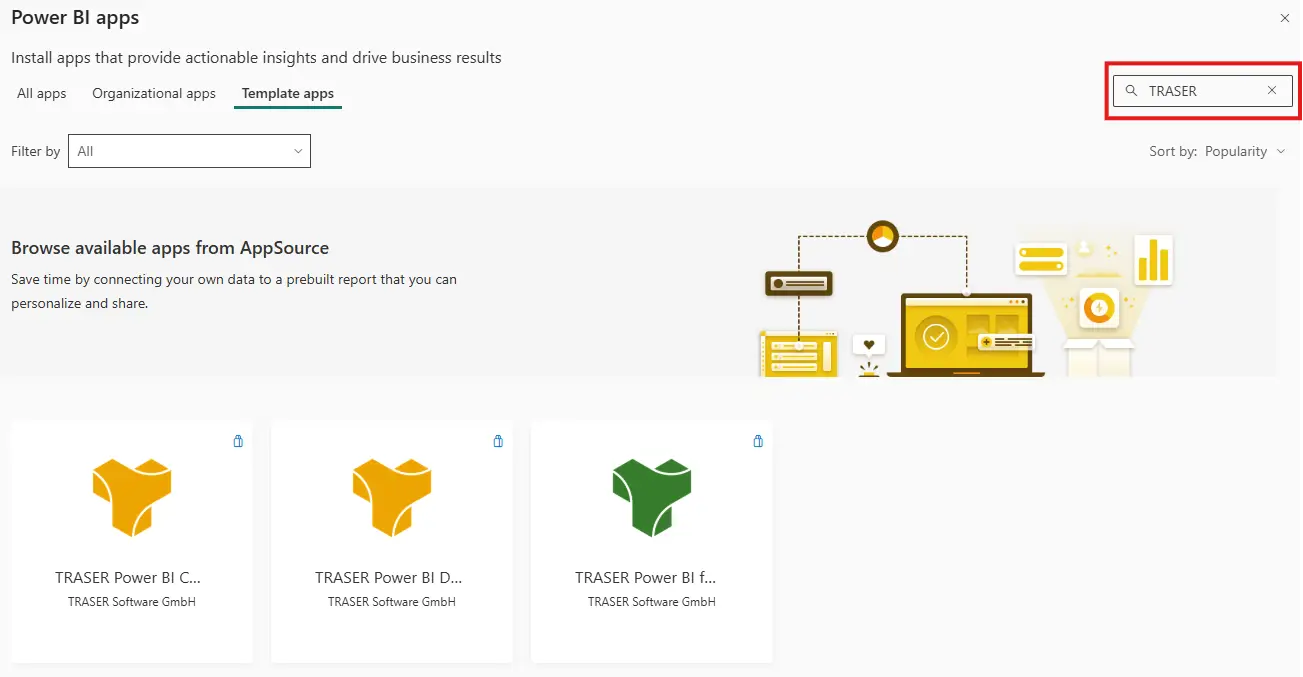Viewport: 1303px width, 677px height.
Task: Click the magnifier icon in the search box
Action: (1131, 90)
